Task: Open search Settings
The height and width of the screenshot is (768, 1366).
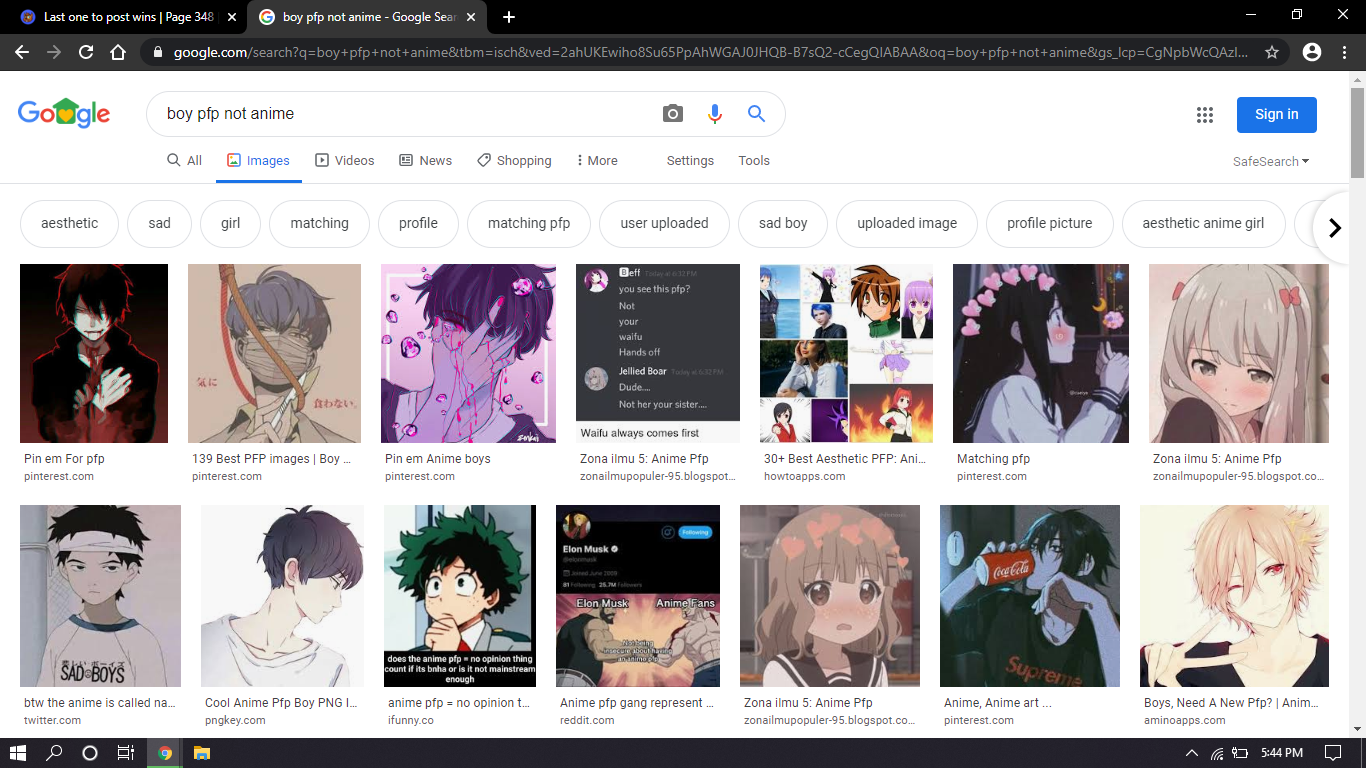Action: [690, 160]
